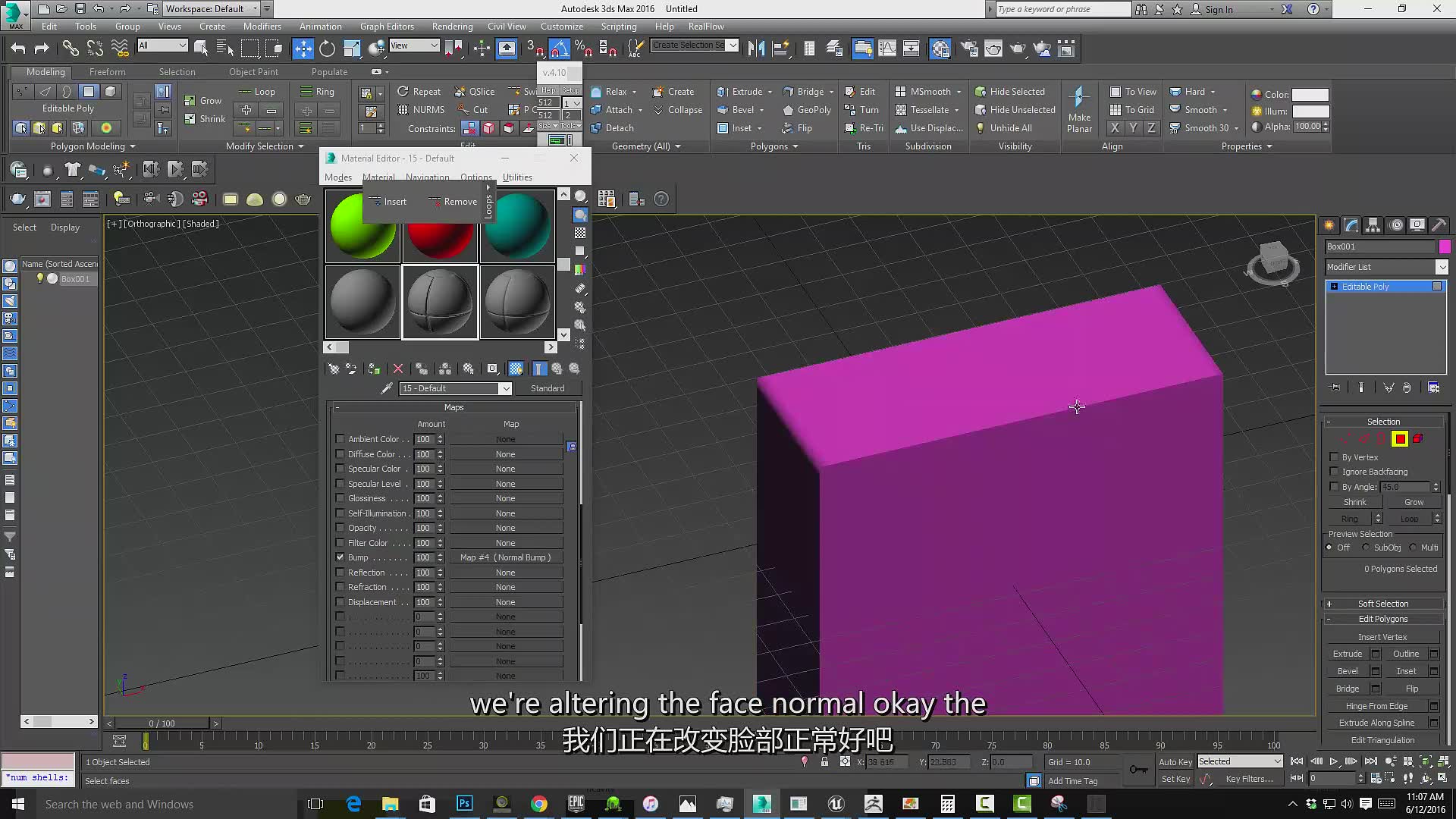Select the Multi preview selection radio

click(x=1413, y=548)
